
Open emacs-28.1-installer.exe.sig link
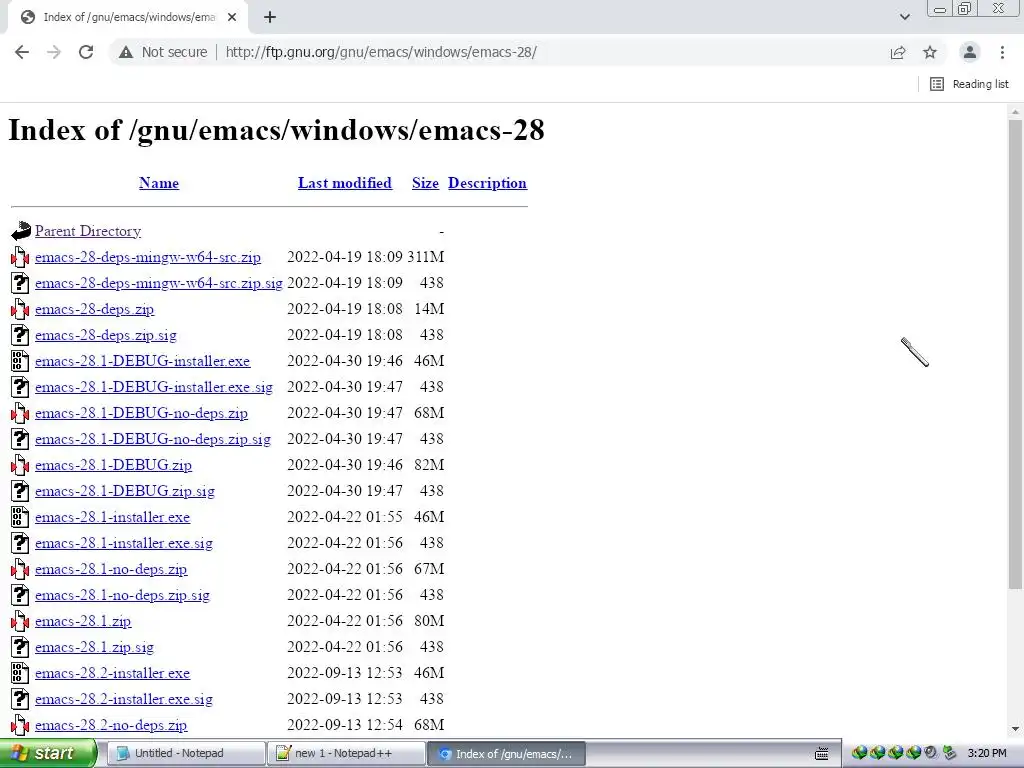click(x=123, y=543)
